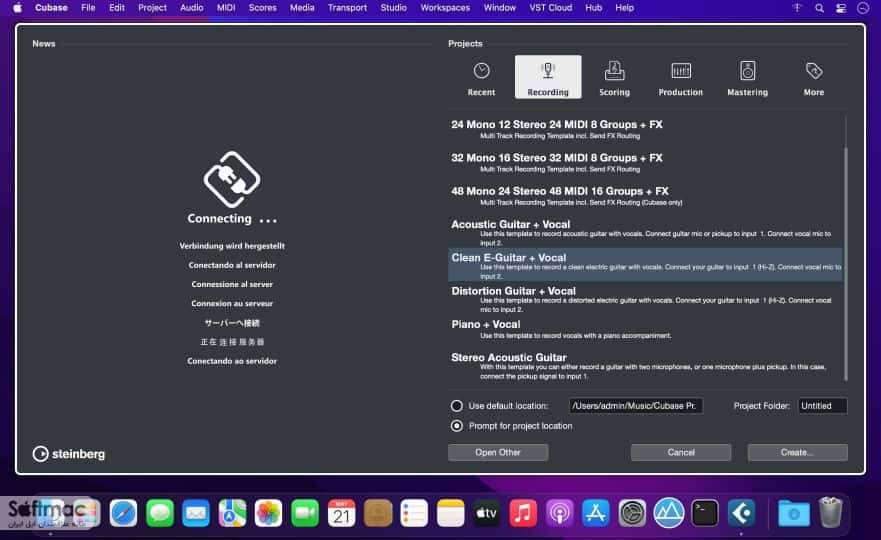Open the File menu
The image size is (881, 540).
(88, 8)
